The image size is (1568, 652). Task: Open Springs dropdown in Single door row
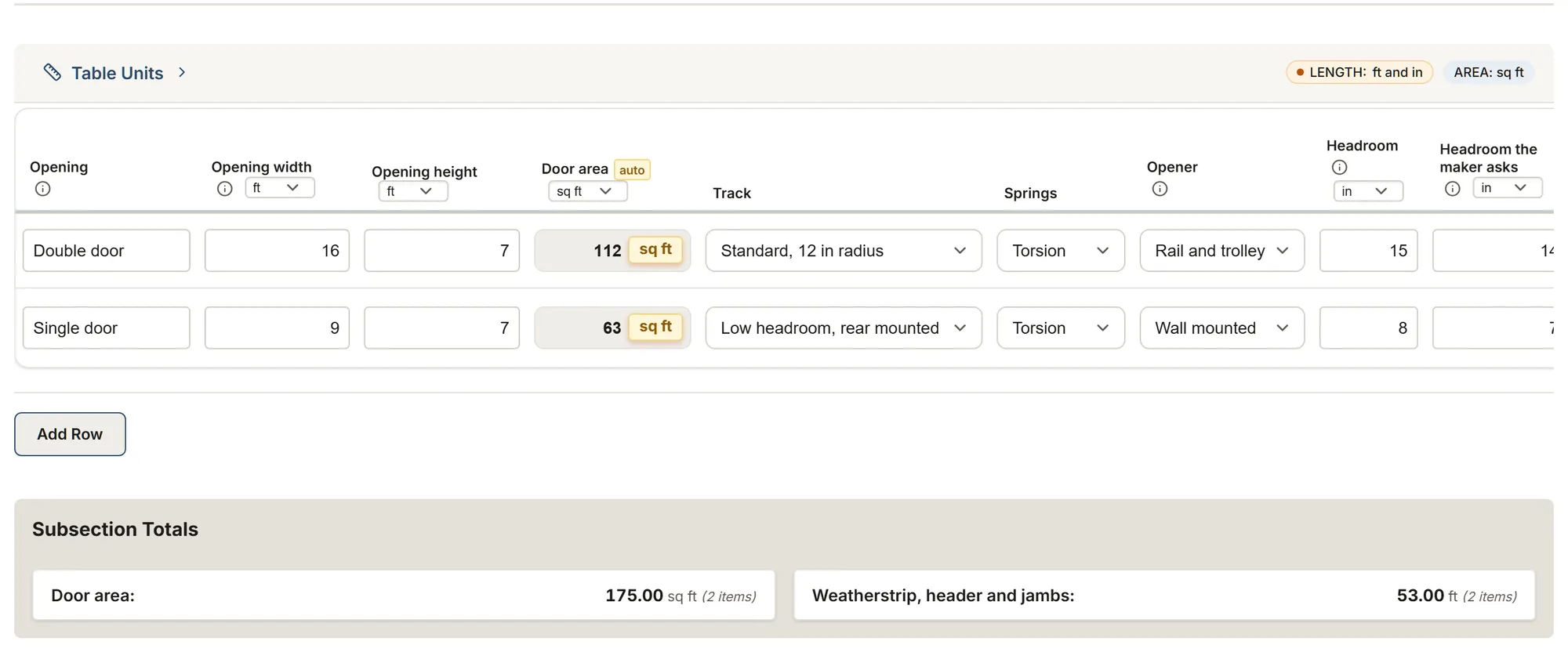(1061, 328)
